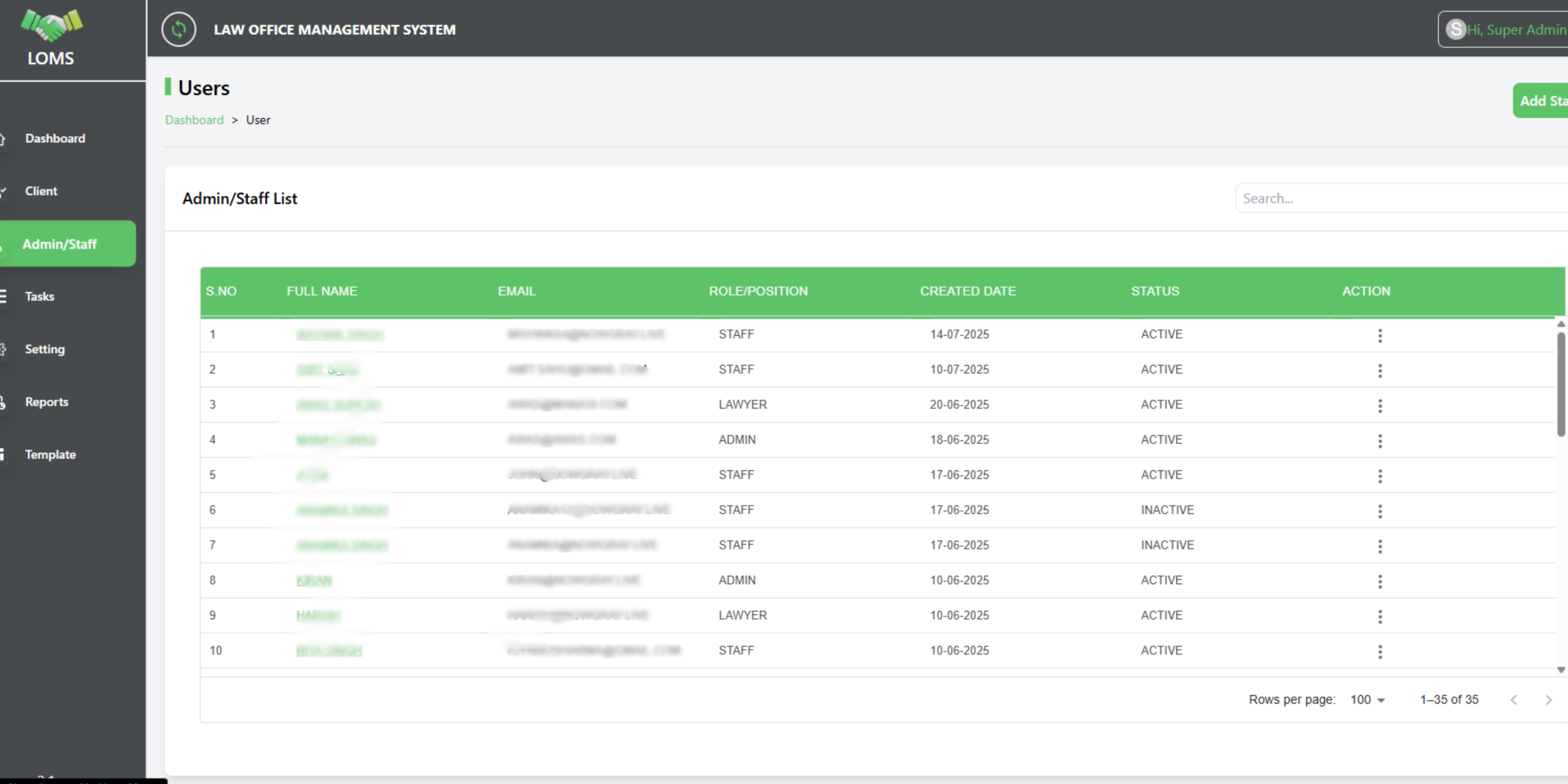Open three-dot menu for row 4
The width and height of the screenshot is (1568, 784).
coord(1380,440)
